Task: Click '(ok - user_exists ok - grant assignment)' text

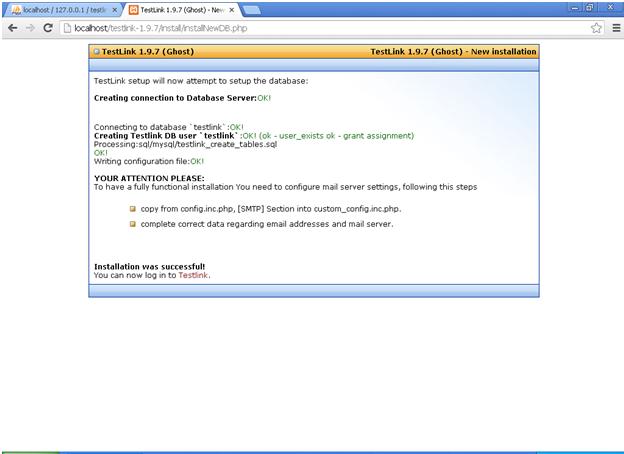Action: (336, 136)
